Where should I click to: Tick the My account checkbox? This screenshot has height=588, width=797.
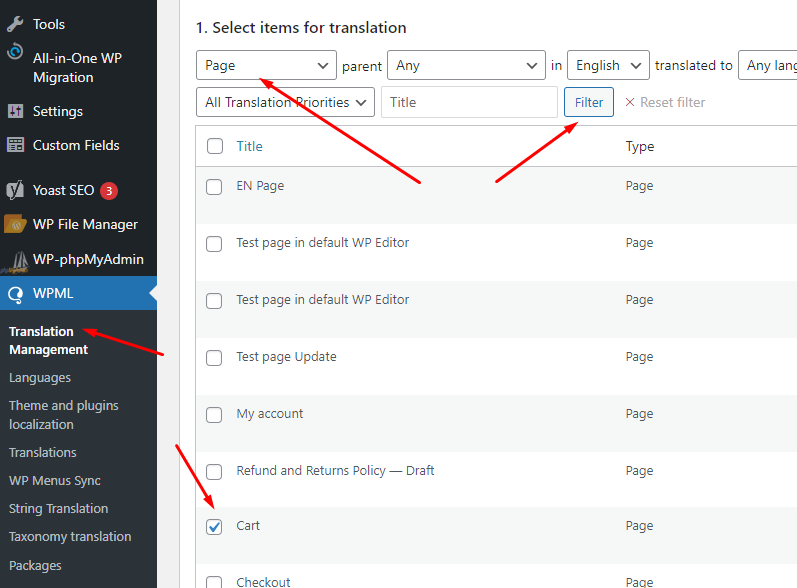click(214, 415)
